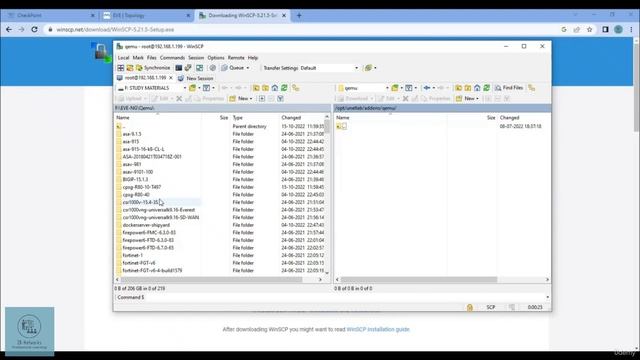640x360 pixels.
Task: Go to local parent directory icon
Action: point(256,88)
